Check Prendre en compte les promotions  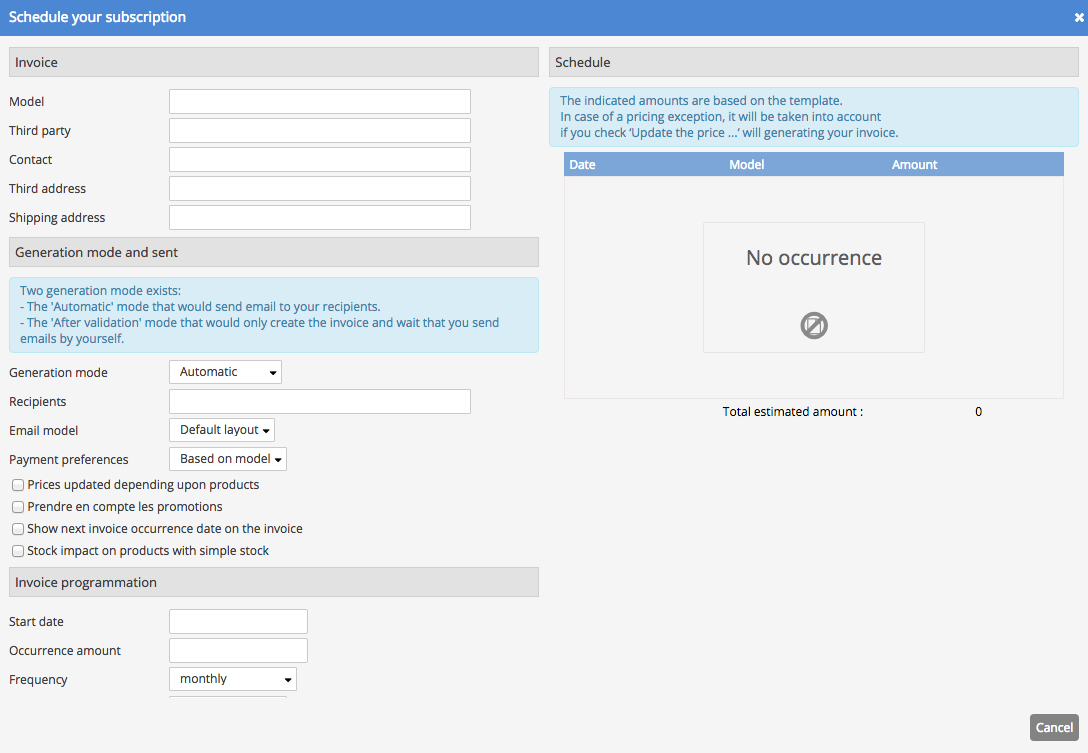pyautogui.click(x=18, y=507)
